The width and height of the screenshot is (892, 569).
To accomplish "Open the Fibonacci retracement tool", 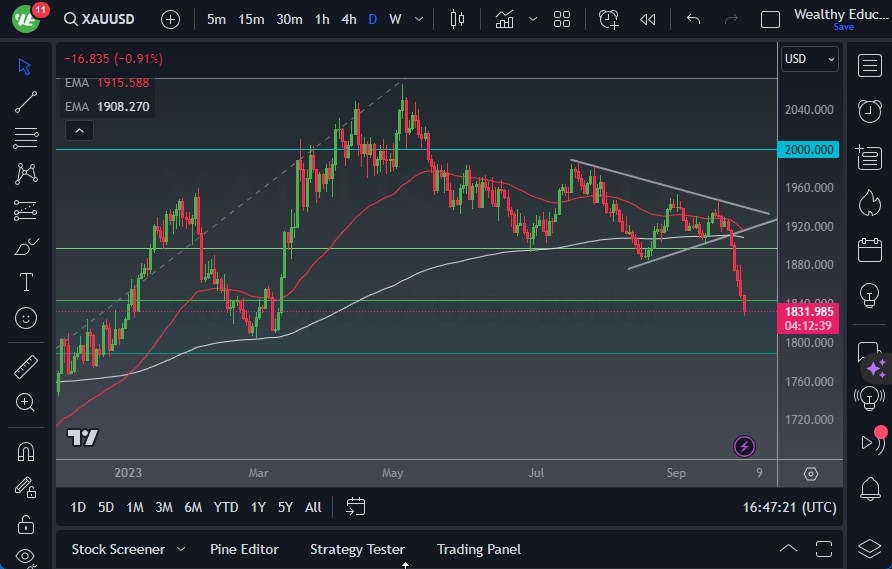I will click(x=26, y=210).
